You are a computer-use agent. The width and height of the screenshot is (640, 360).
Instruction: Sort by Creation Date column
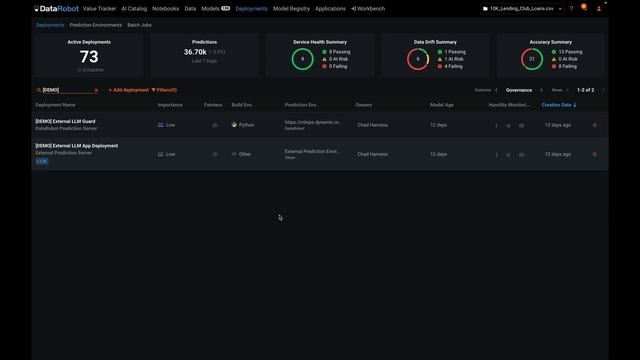(x=559, y=105)
